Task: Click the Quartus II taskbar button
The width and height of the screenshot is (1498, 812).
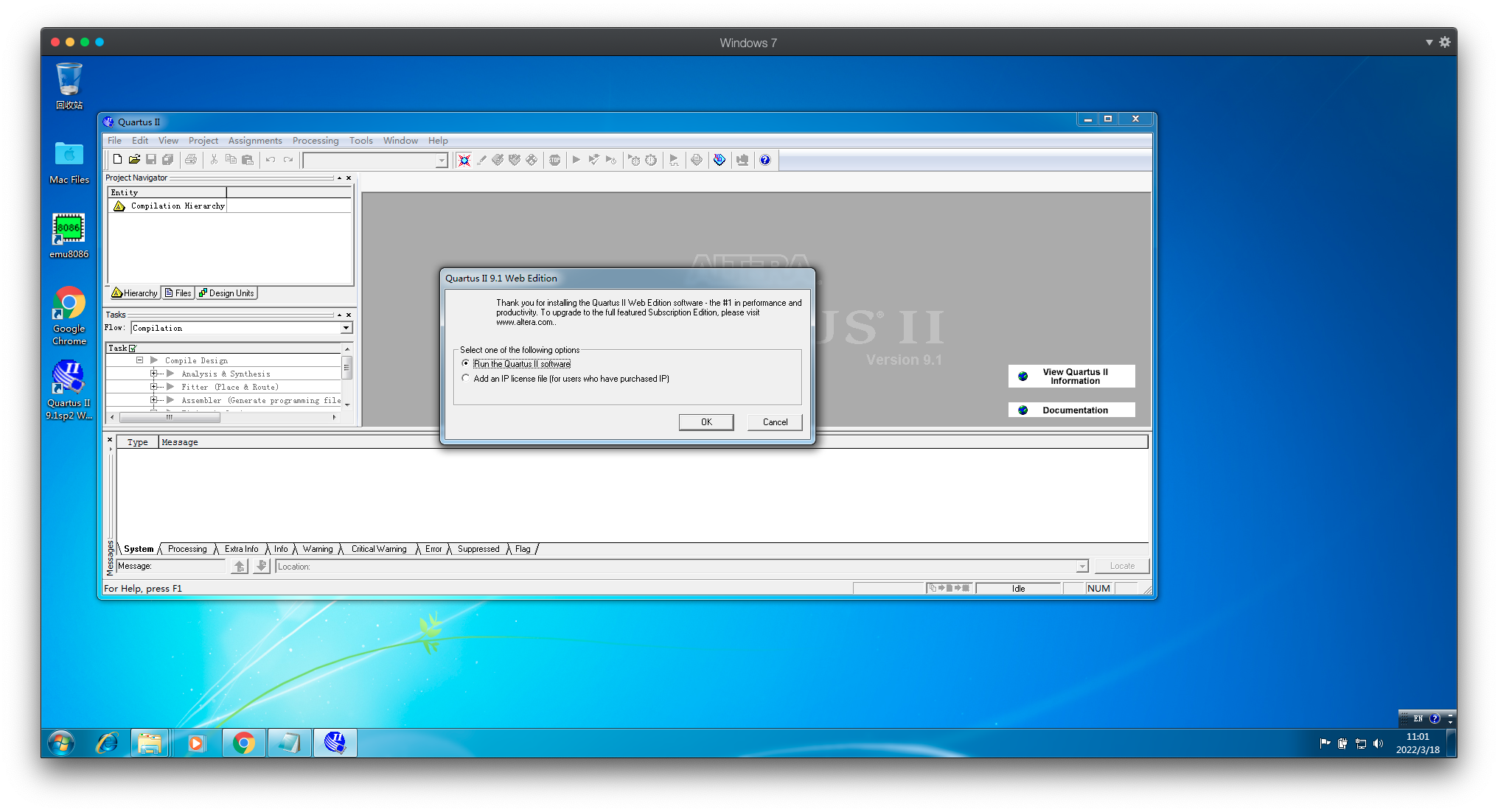Action: [x=335, y=743]
